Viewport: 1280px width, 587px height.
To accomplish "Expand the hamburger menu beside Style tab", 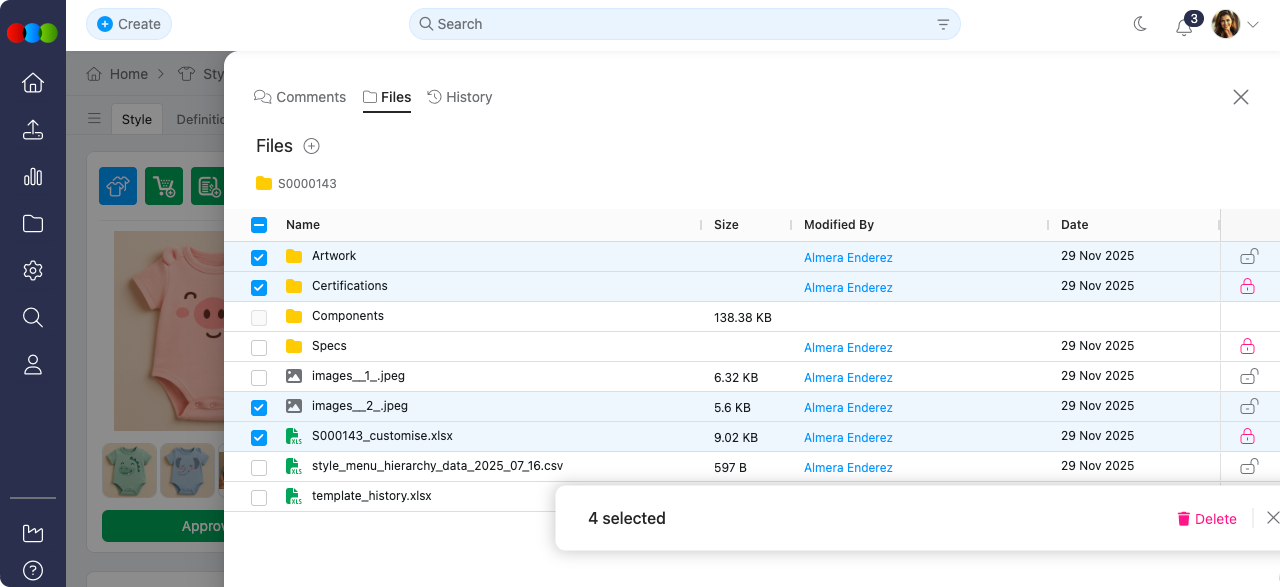I will point(94,119).
